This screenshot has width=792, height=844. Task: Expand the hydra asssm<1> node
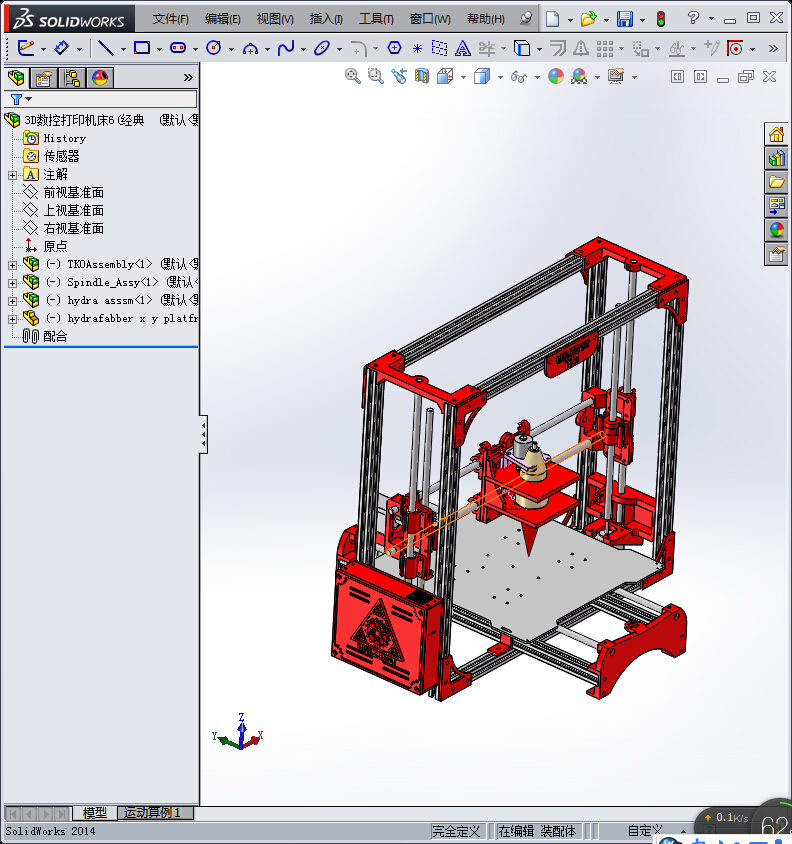(12, 301)
